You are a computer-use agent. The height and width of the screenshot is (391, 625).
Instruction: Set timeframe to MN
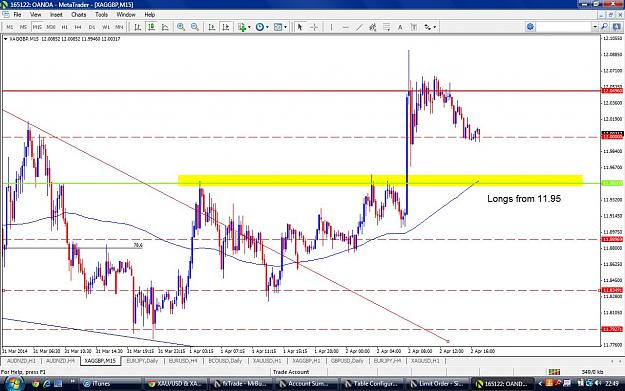(119, 27)
